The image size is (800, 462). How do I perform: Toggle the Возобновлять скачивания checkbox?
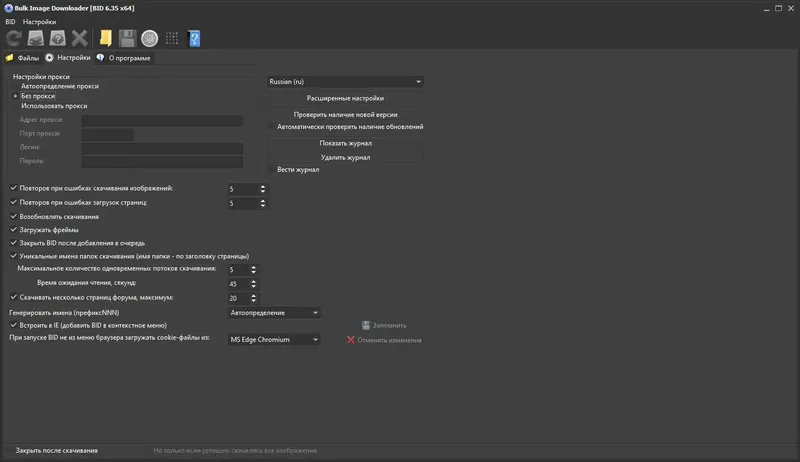pos(13,217)
